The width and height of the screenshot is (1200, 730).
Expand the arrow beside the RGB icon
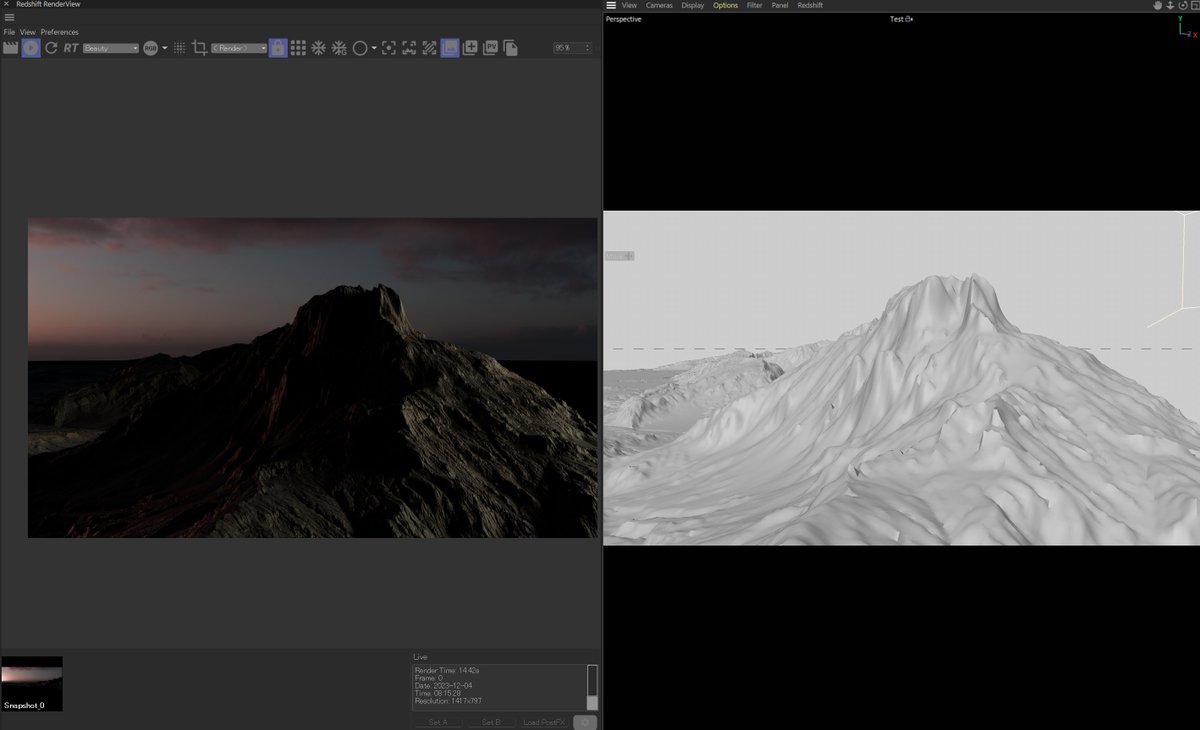(x=165, y=48)
